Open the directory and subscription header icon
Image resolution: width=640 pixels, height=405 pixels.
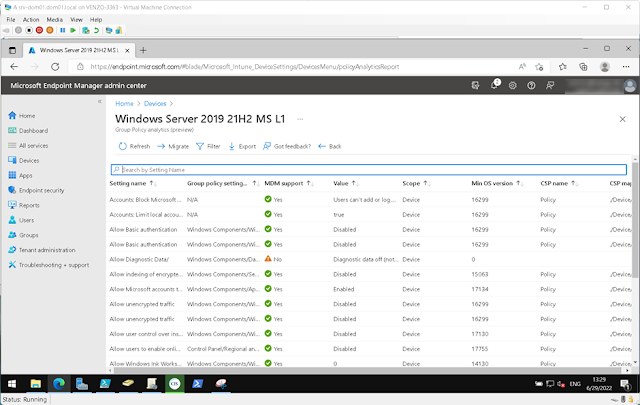tap(475, 85)
